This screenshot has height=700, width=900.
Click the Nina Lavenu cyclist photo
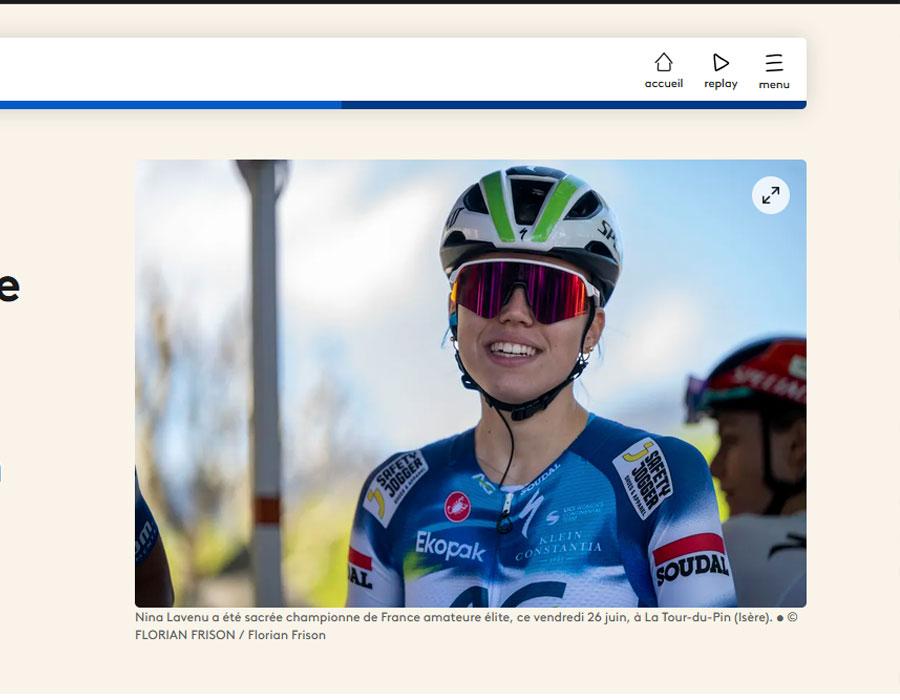(x=470, y=383)
